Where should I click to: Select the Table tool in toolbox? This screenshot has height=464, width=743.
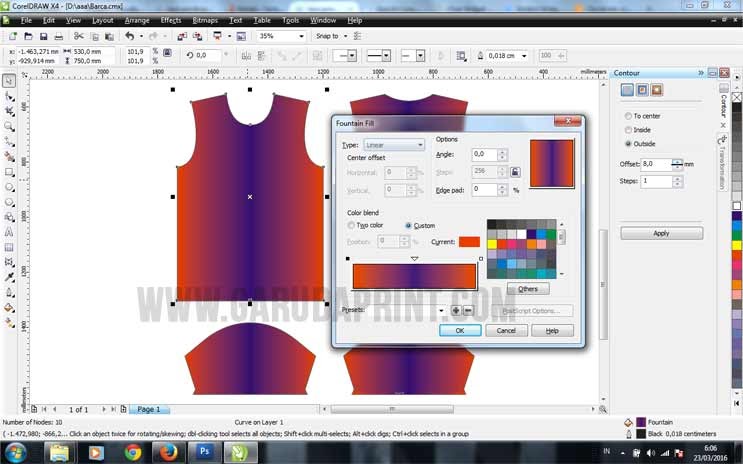click(x=9, y=247)
